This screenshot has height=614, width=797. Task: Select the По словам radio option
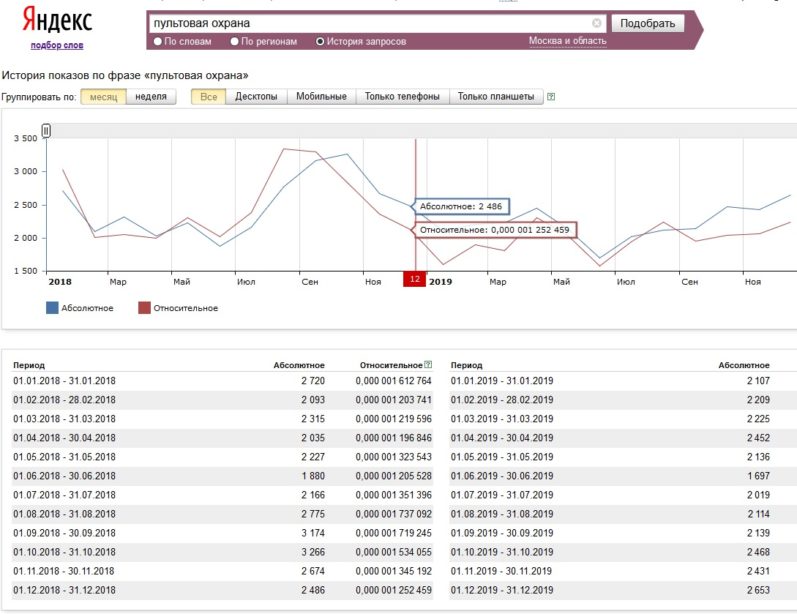pyautogui.click(x=158, y=42)
